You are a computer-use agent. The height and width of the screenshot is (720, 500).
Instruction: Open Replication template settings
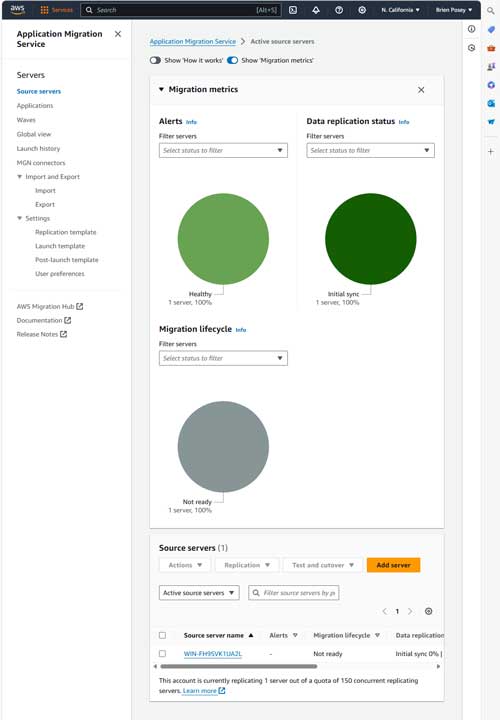66,232
